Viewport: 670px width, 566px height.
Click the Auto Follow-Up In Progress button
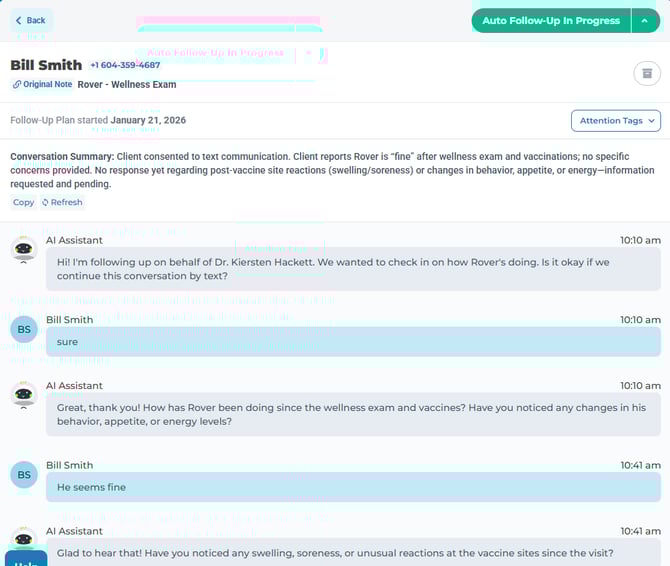tap(550, 20)
